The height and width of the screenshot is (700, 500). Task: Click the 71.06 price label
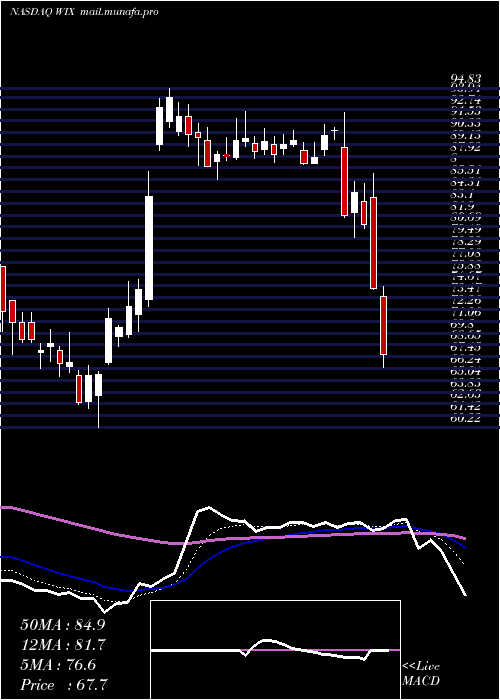pyautogui.click(x=465, y=313)
